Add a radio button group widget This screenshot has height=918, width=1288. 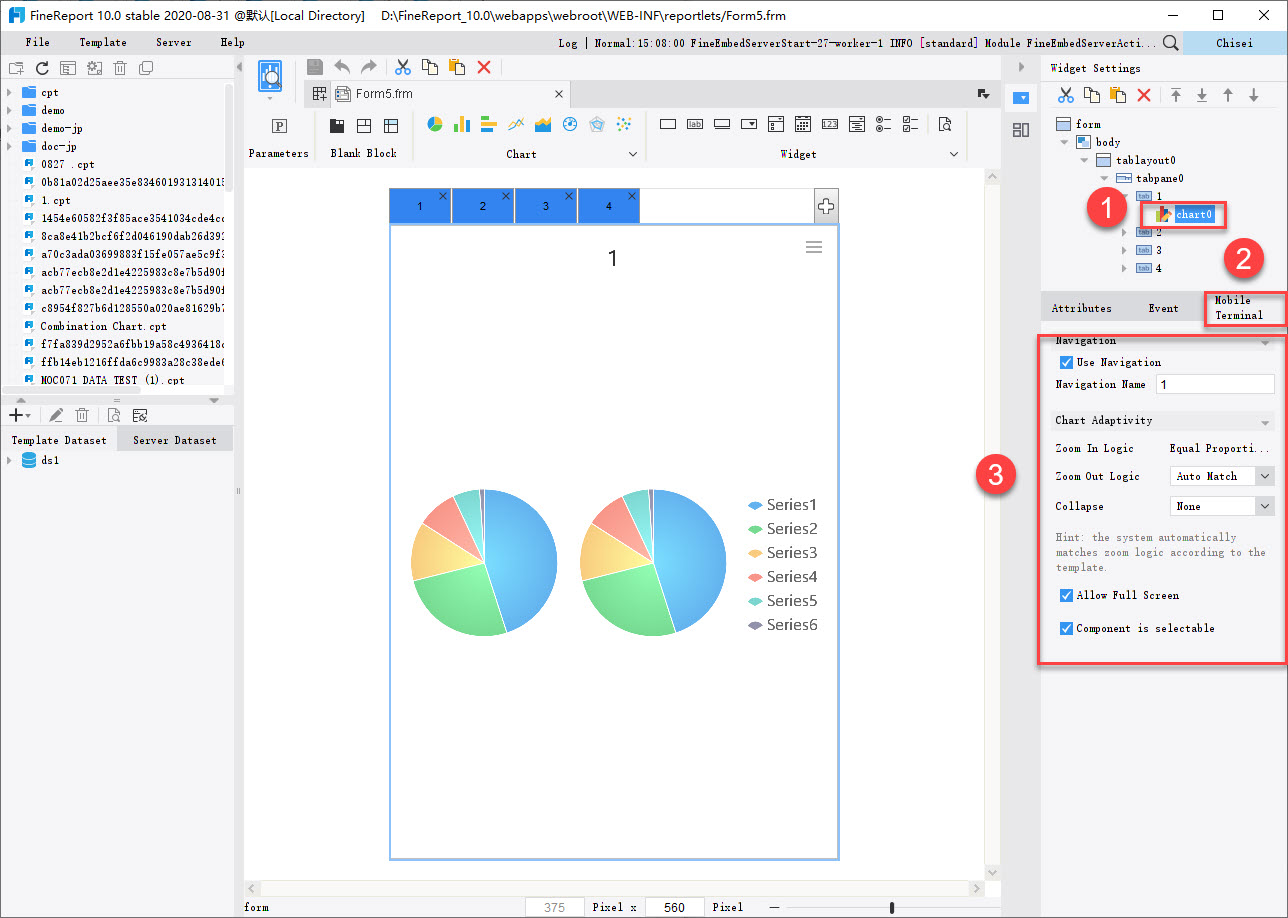(x=883, y=124)
